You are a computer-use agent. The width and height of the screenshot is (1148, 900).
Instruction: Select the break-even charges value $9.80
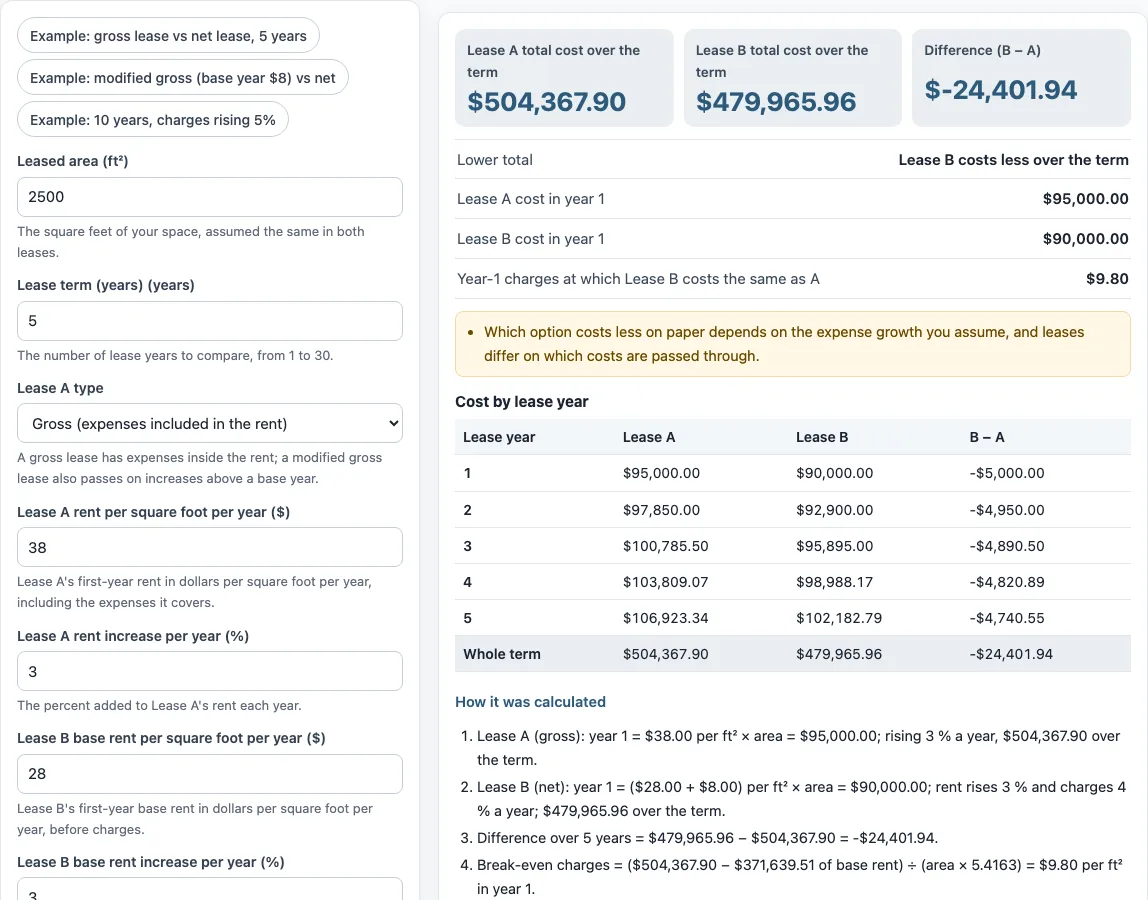click(x=1107, y=279)
